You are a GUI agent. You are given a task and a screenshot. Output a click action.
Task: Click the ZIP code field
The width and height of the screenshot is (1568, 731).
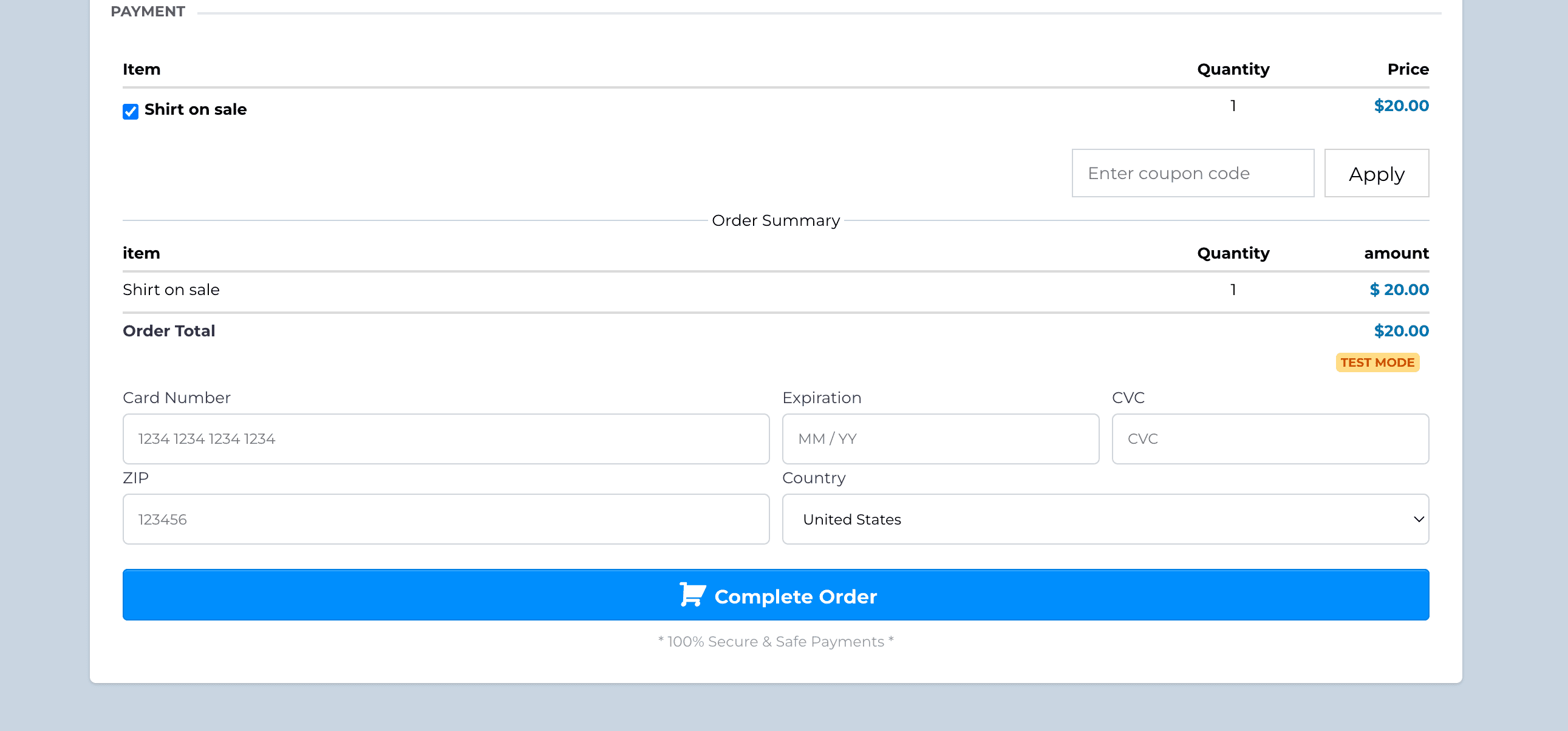pyautogui.click(x=446, y=519)
